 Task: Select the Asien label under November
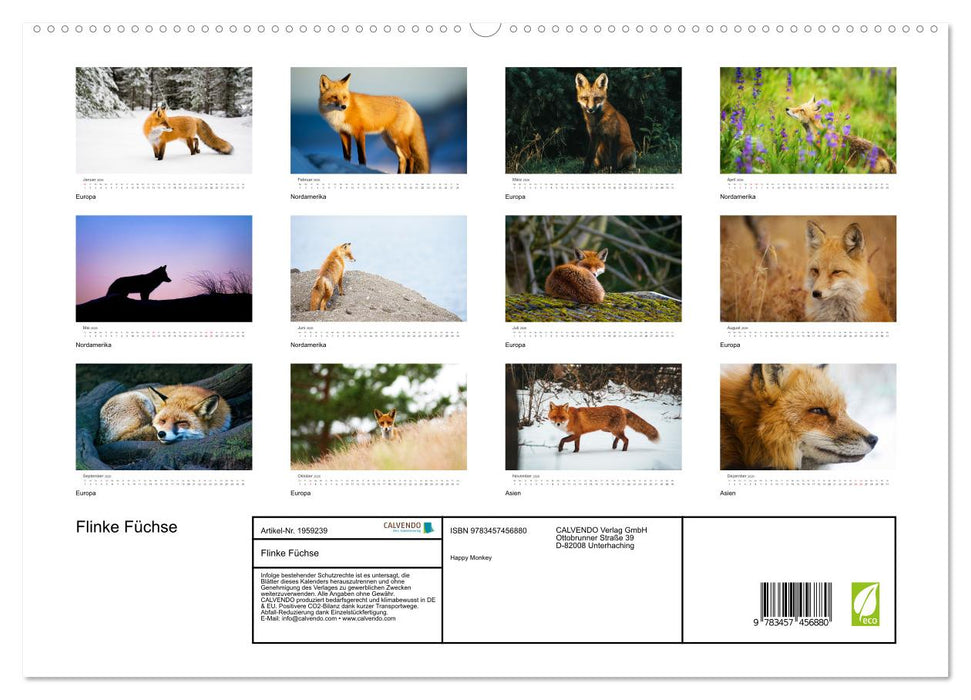click(x=511, y=492)
